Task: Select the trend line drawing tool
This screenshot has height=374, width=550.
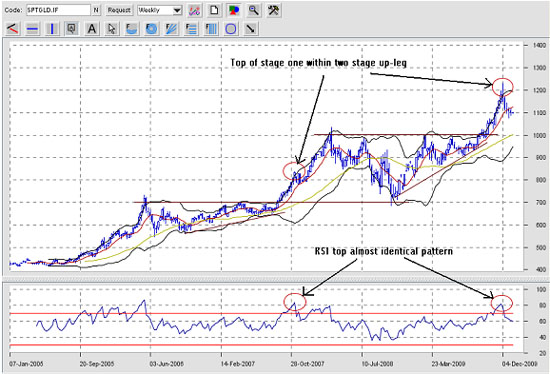Action: tap(13, 29)
